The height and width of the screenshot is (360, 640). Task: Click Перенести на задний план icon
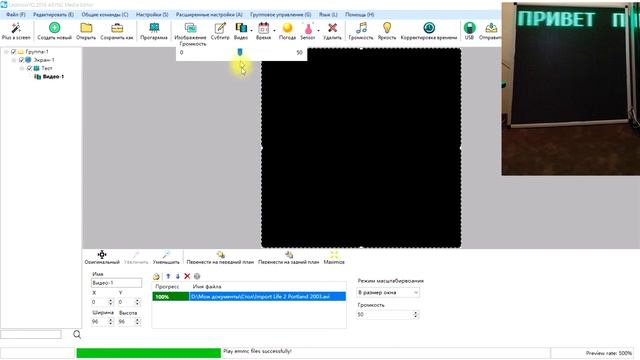[289, 255]
